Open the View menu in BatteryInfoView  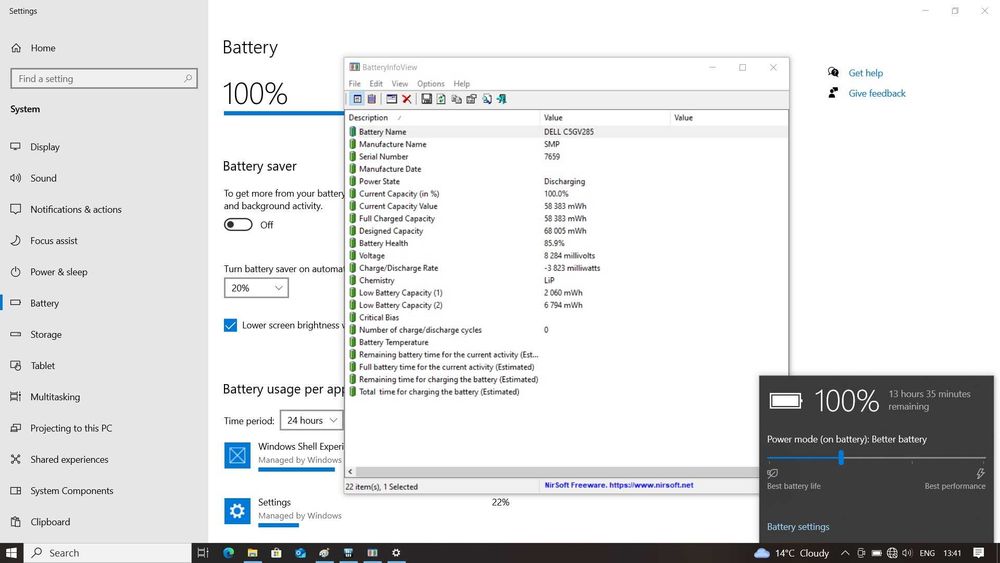click(399, 84)
